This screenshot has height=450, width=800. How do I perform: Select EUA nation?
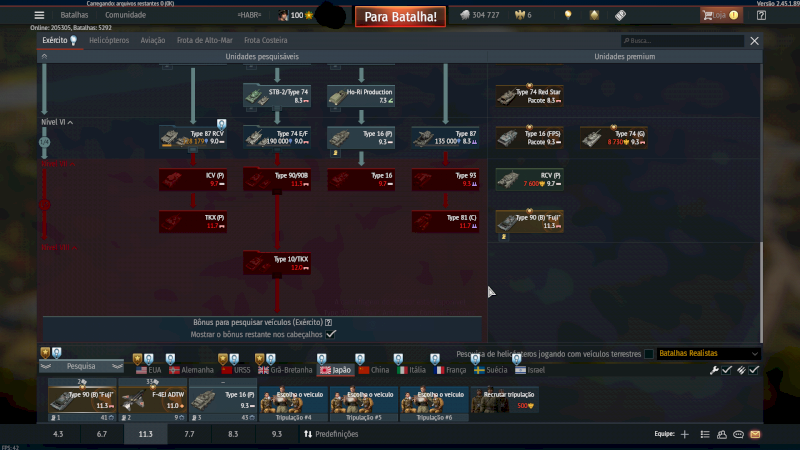(x=148, y=370)
